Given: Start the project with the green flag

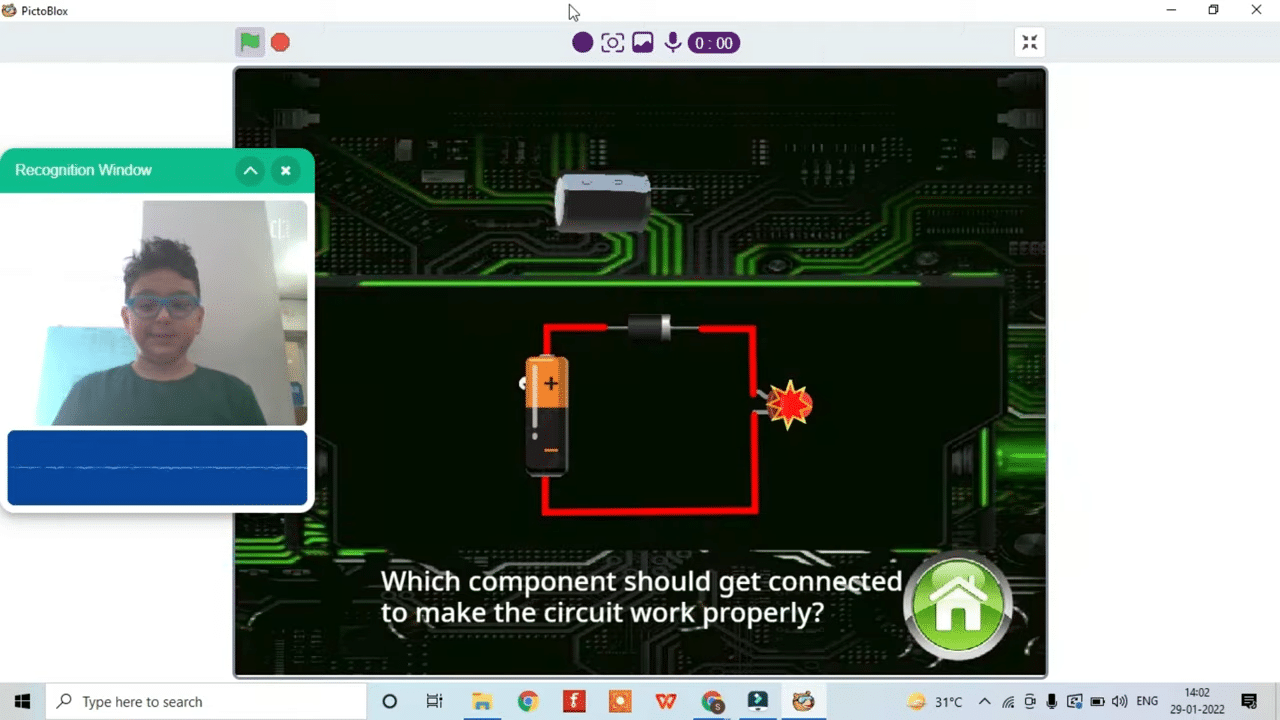Looking at the screenshot, I should (249, 42).
